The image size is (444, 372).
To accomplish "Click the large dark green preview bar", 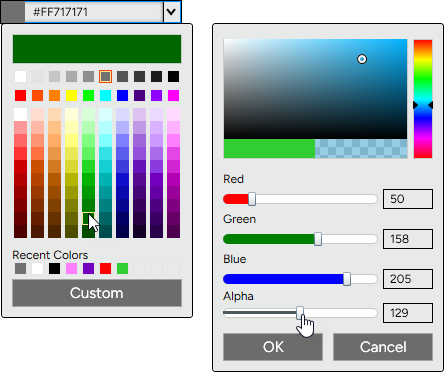I will coord(97,49).
